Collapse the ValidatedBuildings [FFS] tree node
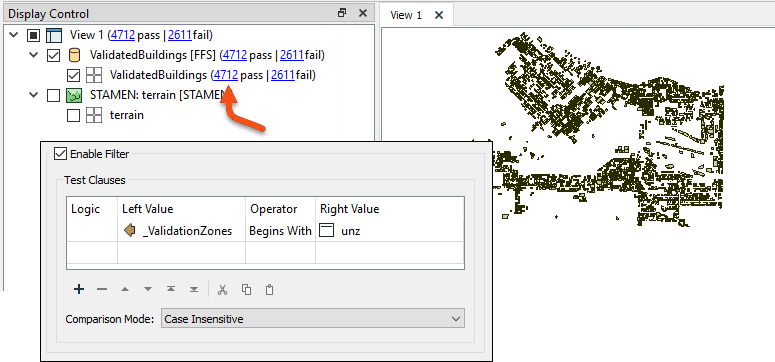775x362 pixels. (34, 55)
